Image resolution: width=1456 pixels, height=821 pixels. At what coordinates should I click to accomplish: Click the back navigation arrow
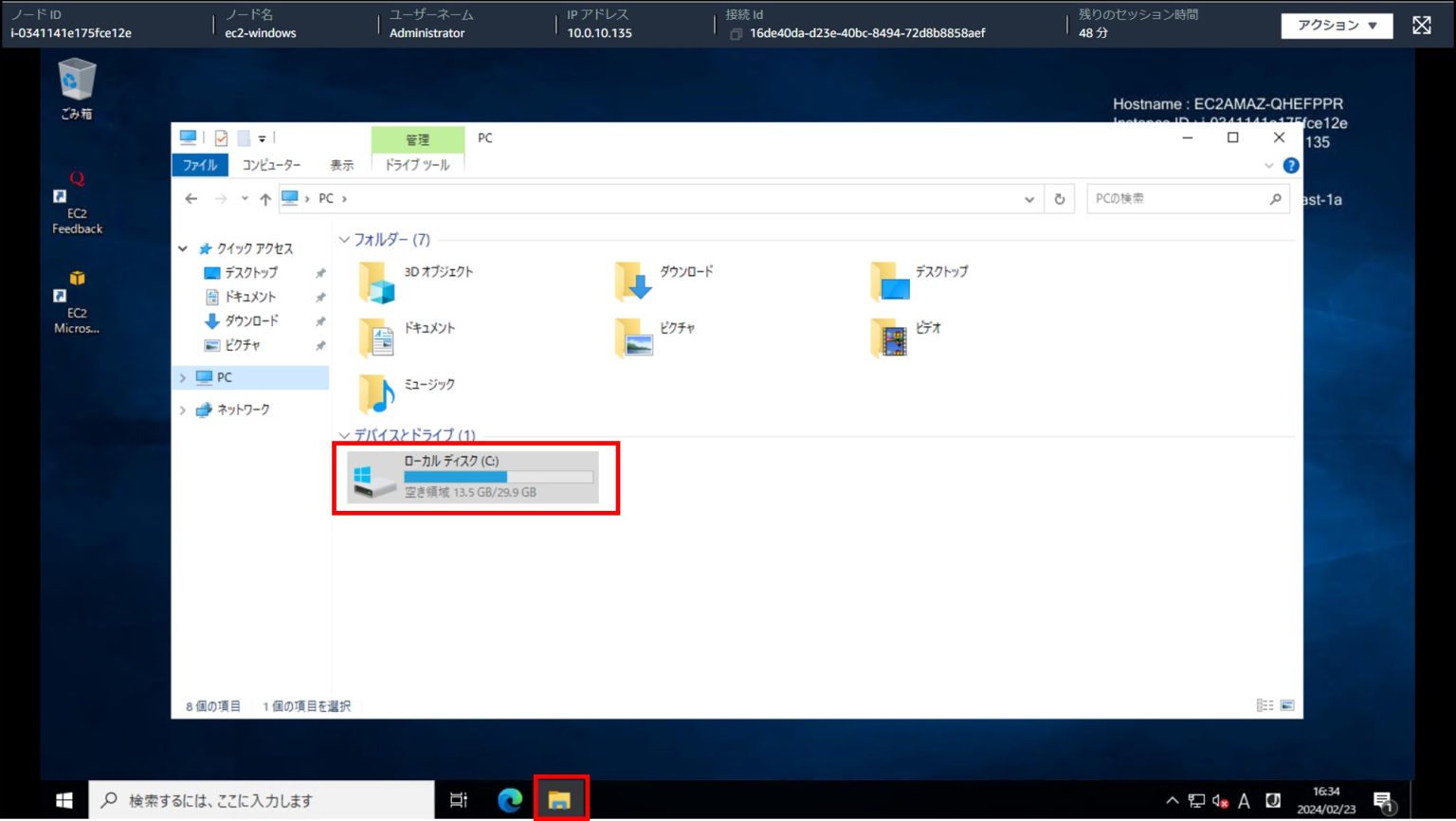click(x=191, y=198)
